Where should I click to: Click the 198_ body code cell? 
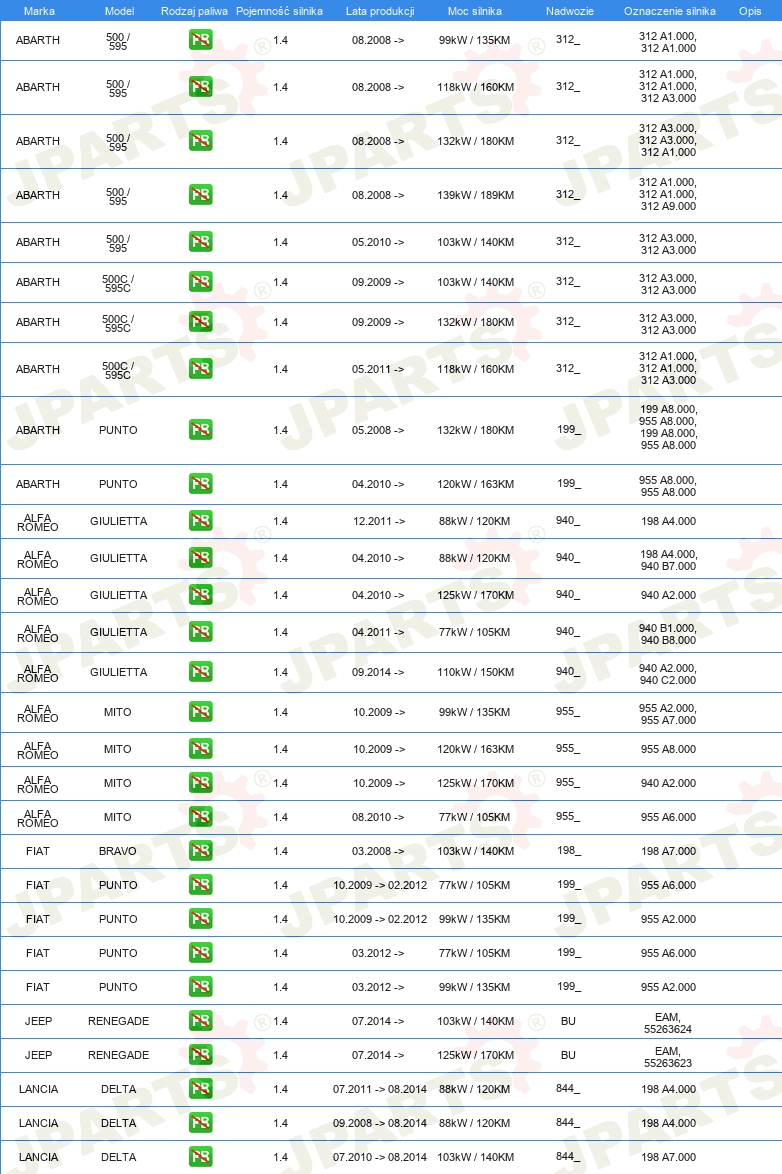pos(569,850)
